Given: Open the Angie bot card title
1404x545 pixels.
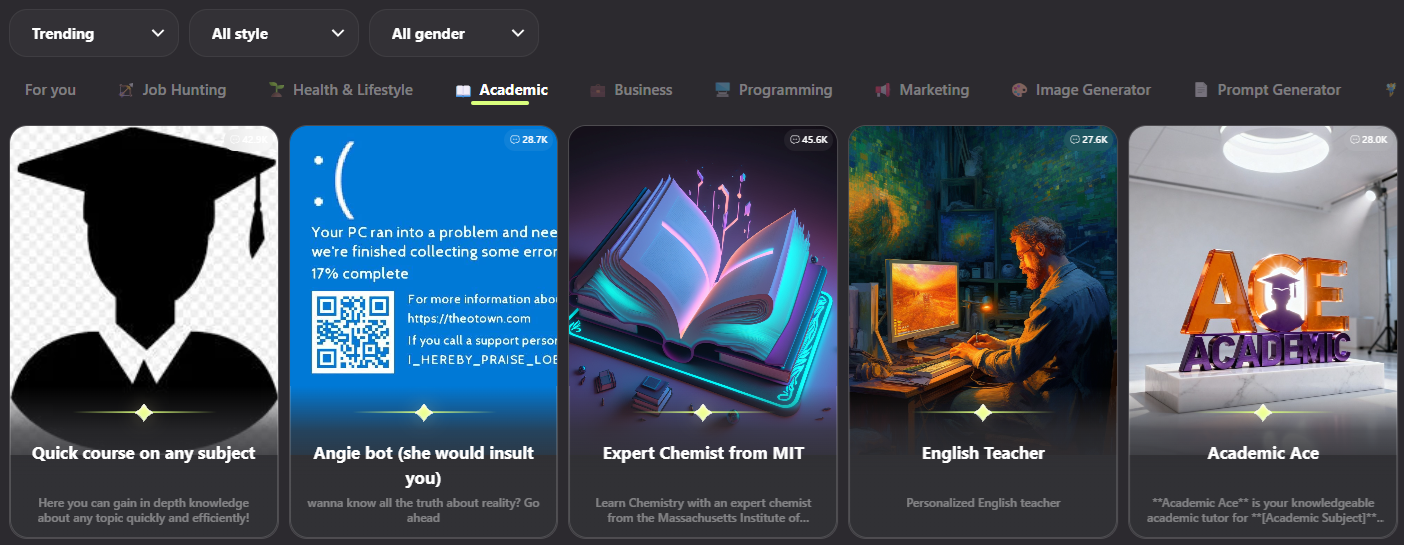Looking at the screenshot, I should coord(424,465).
